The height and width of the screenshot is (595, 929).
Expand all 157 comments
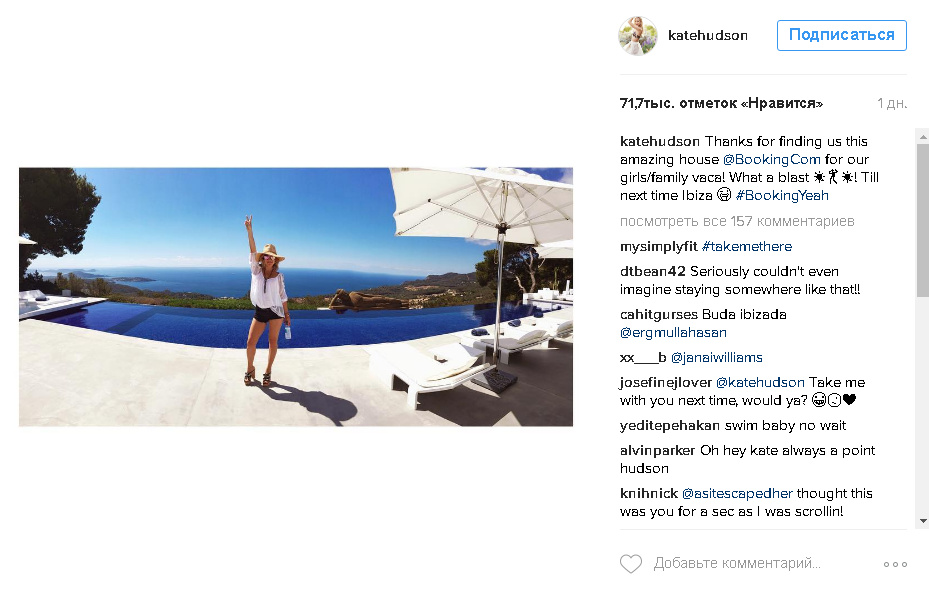click(x=737, y=221)
